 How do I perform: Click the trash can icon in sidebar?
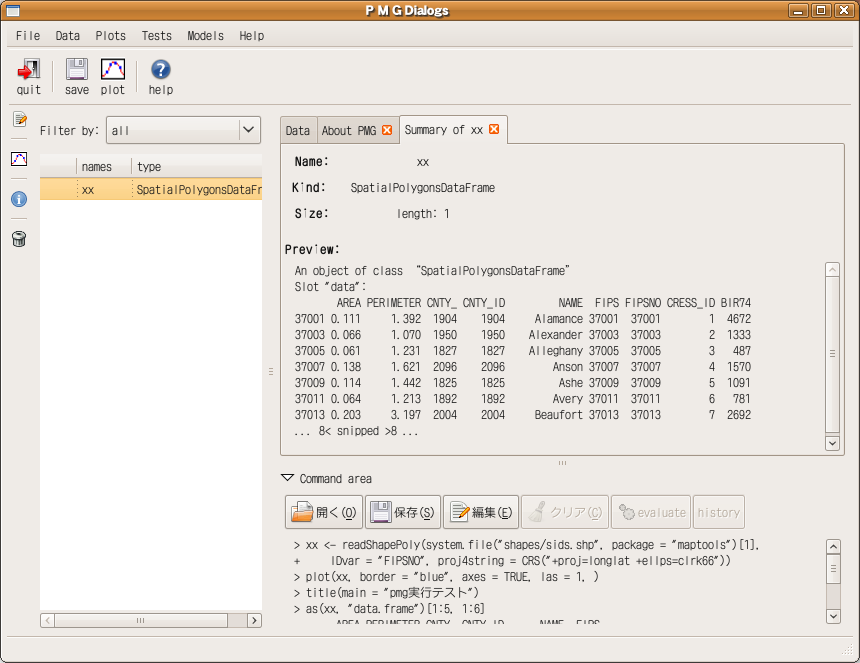[x=19, y=238]
